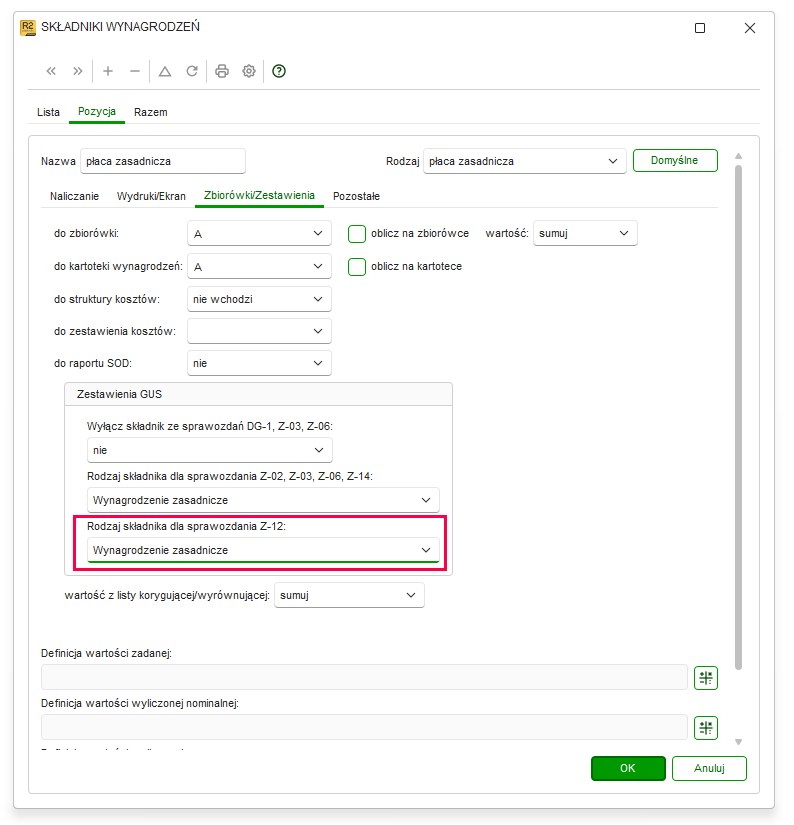The height and width of the screenshot is (825, 794).
Task: Print using the printer icon
Action: (x=222, y=71)
